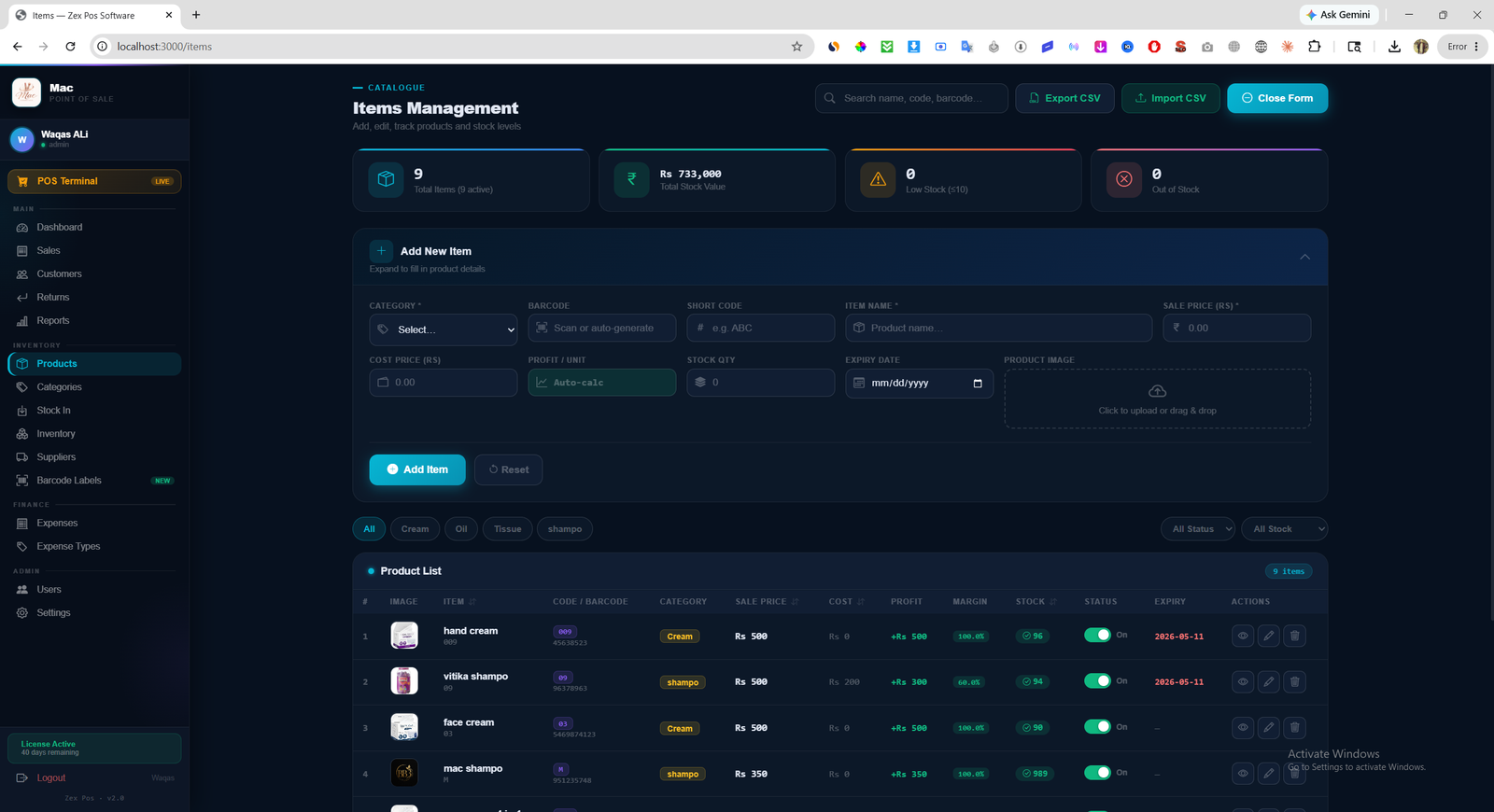Collapse the Add New Item panel chevron
The image size is (1494, 812).
(1304, 257)
